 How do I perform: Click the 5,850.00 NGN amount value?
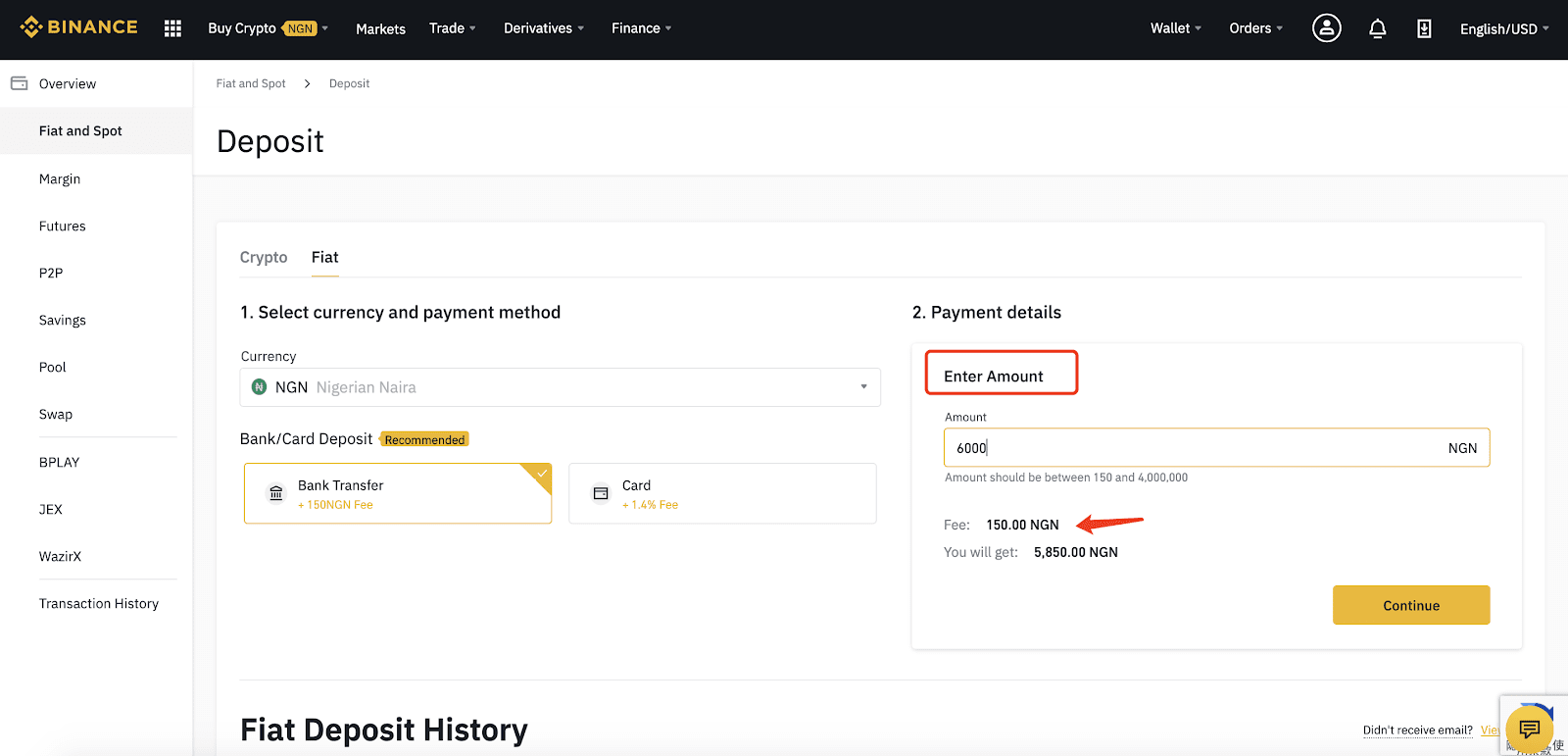pos(1075,552)
